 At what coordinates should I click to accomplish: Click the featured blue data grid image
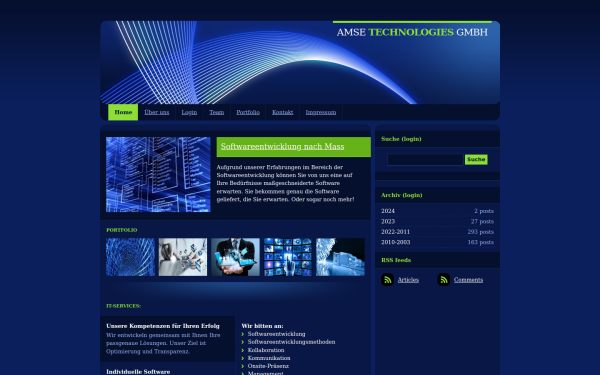pyautogui.click(x=158, y=174)
